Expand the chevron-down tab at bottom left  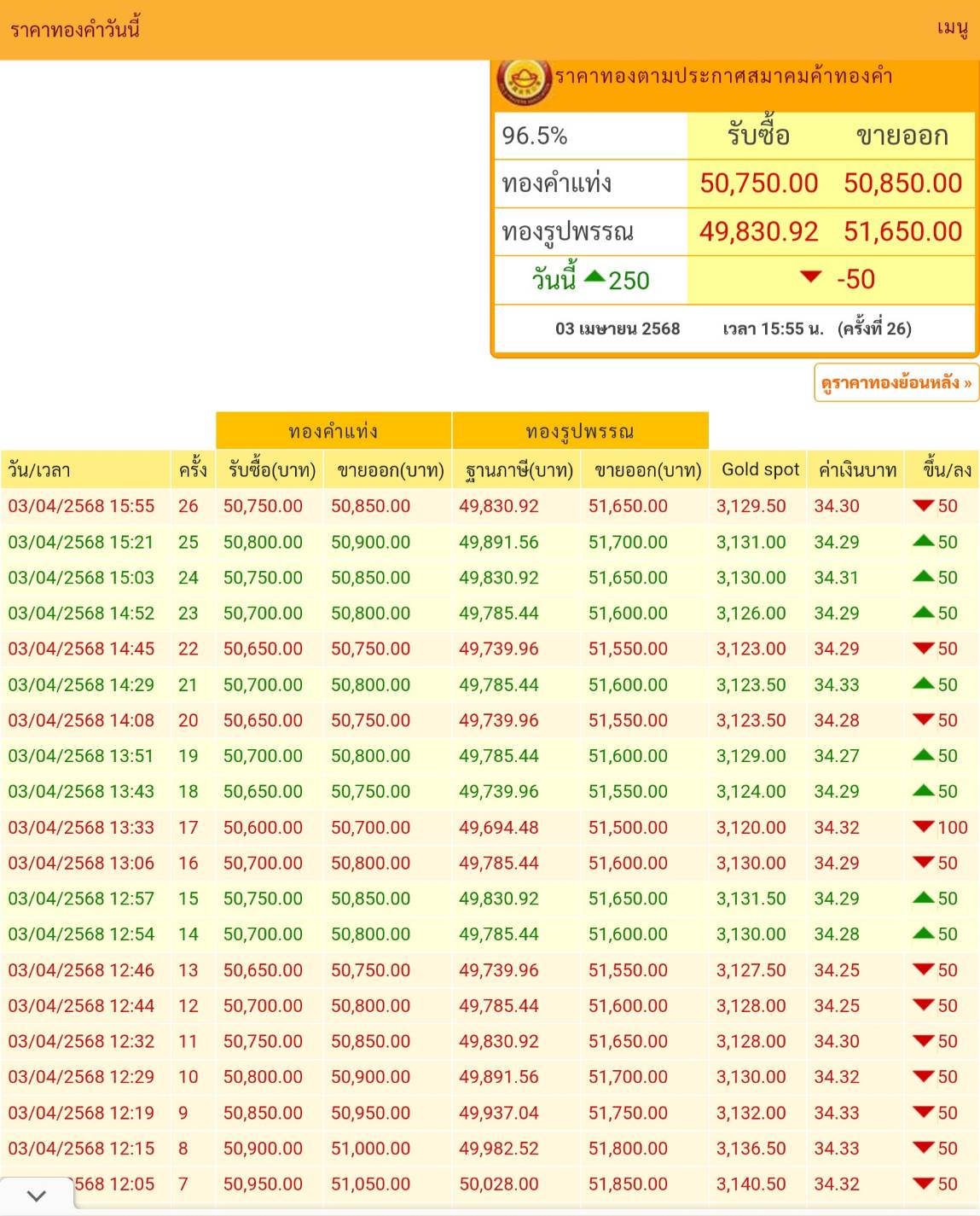pos(37,1196)
